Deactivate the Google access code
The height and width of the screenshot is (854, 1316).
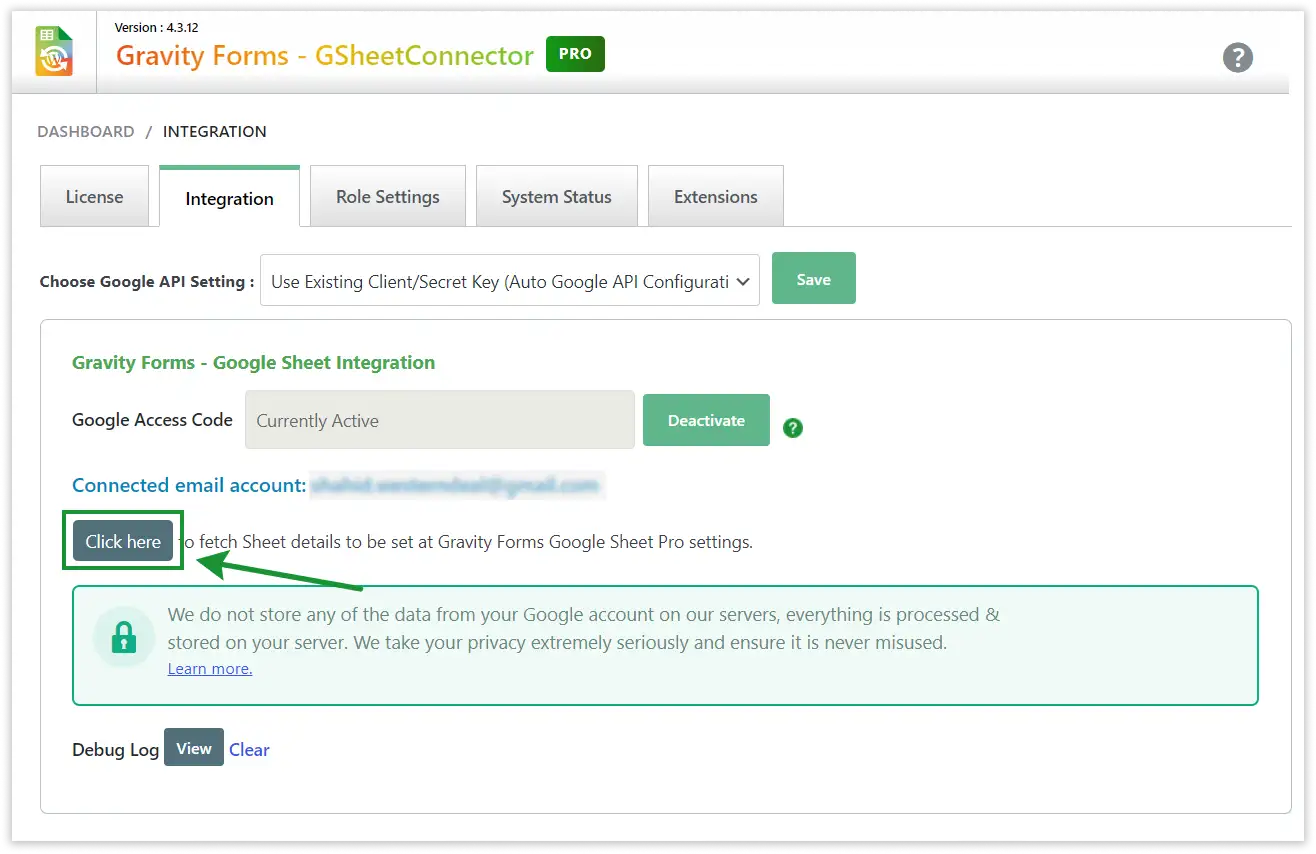coord(706,420)
